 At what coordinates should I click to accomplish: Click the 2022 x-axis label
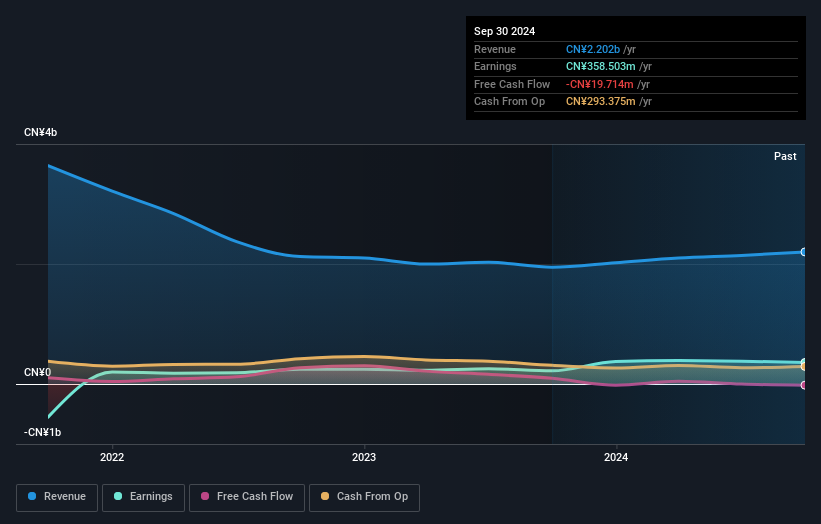[112, 457]
